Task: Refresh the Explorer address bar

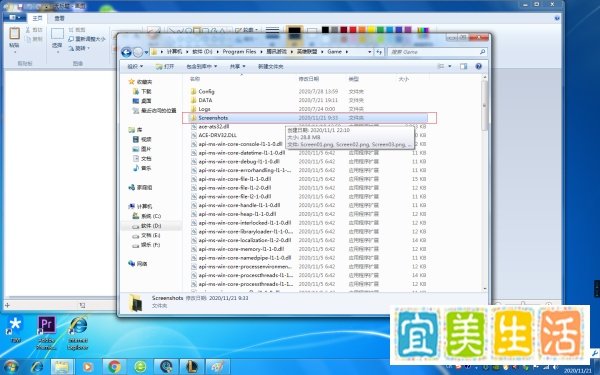Action: 379,52
